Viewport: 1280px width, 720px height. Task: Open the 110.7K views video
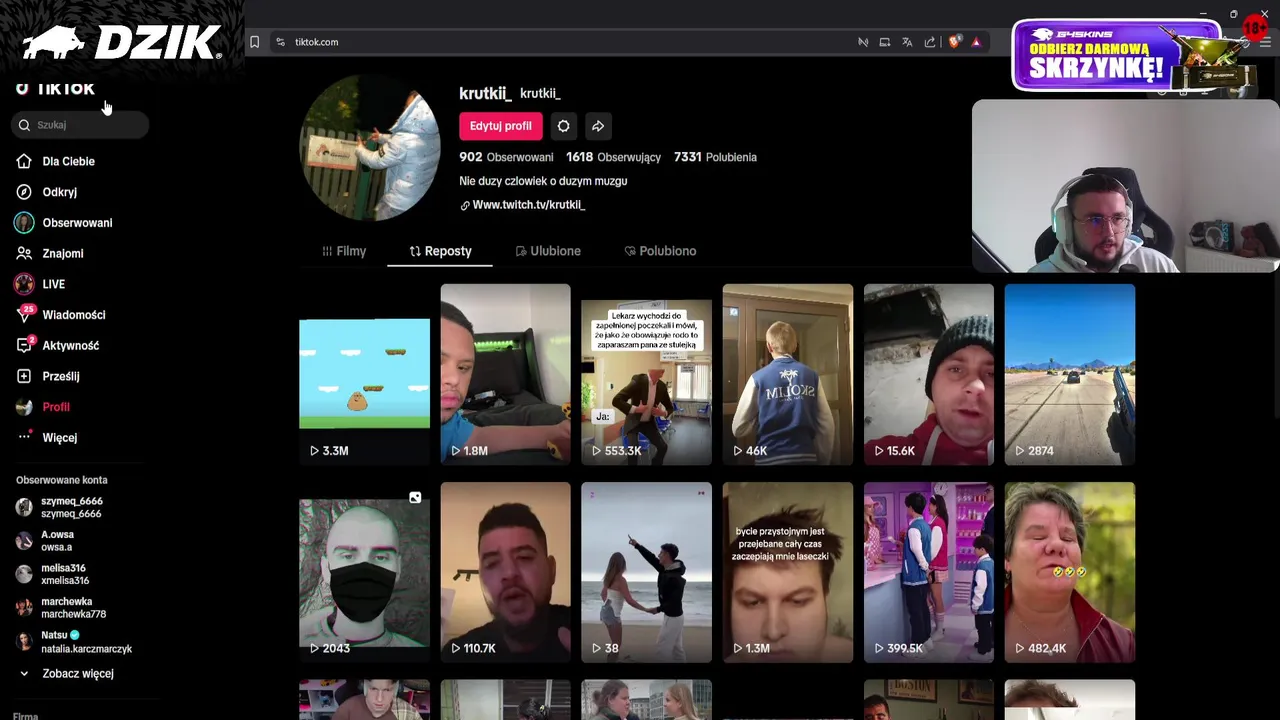505,573
